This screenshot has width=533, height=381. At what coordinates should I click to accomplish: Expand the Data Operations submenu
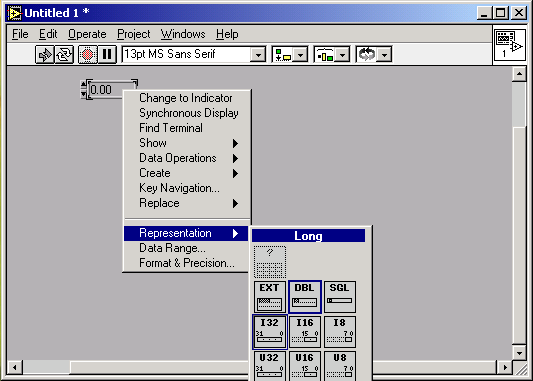point(187,158)
